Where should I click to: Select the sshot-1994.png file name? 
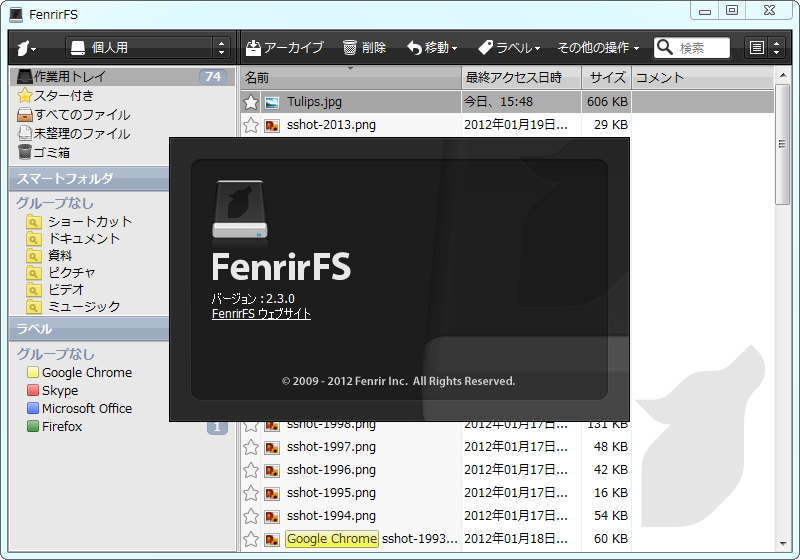coord(331,516)
